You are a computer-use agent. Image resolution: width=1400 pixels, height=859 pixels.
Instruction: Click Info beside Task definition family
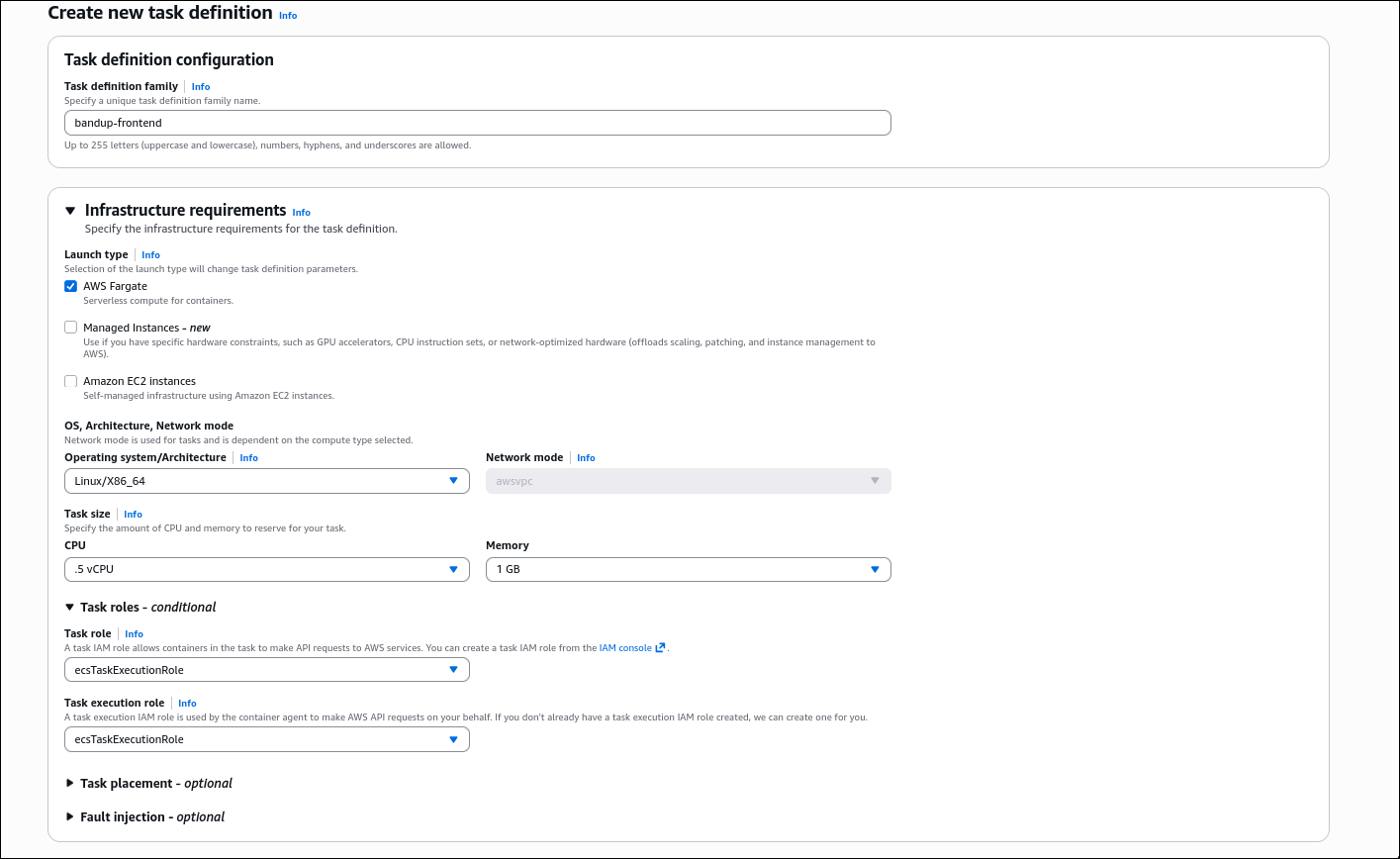pyautogui.click(x=200, y=86)
